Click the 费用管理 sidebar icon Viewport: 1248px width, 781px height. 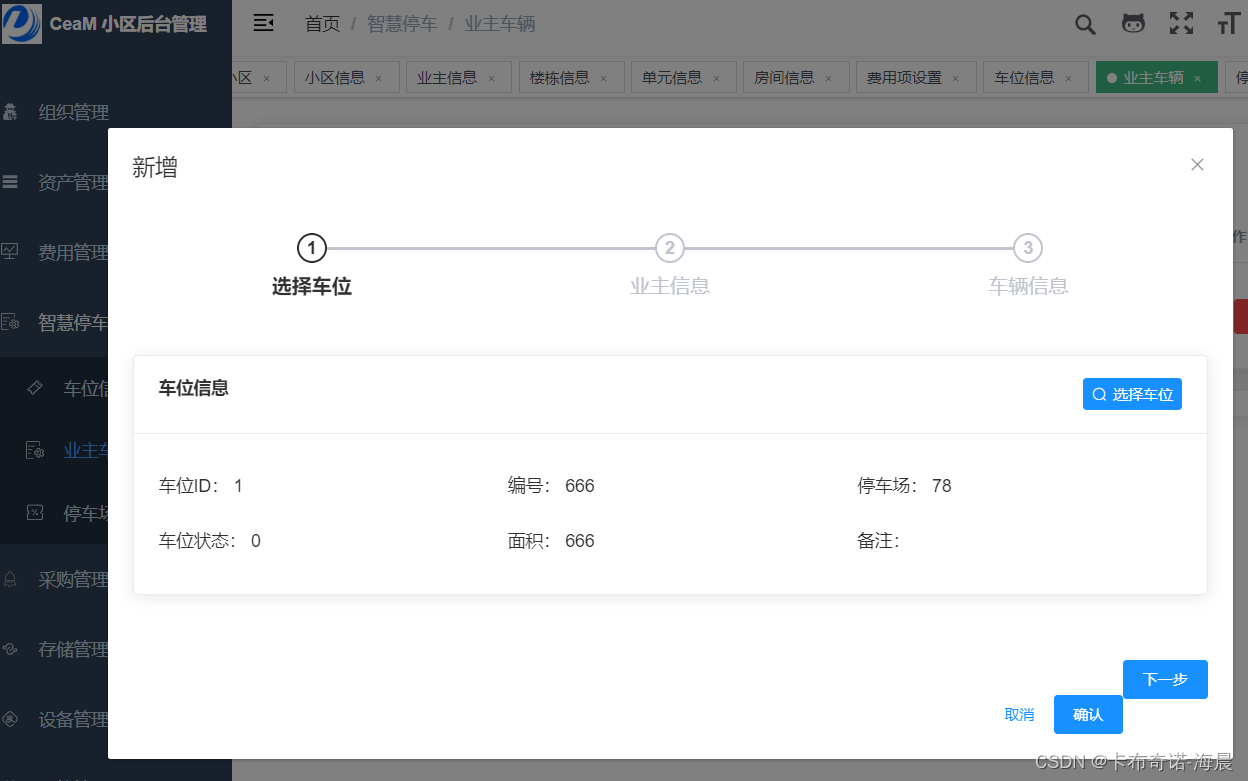pyautogui.click(x=11, y=252)
